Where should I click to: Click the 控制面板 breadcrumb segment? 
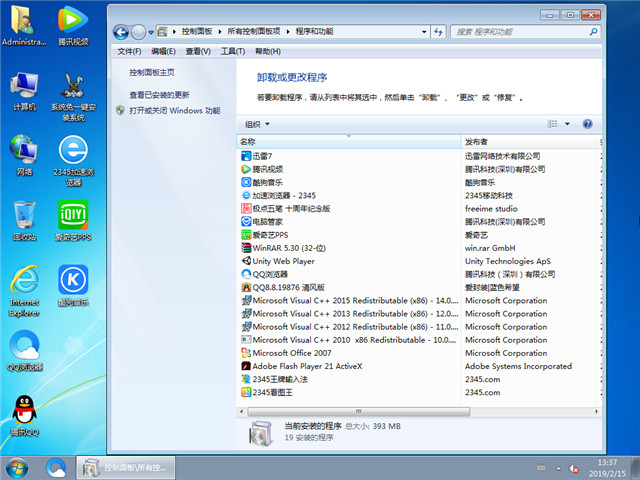197,31
